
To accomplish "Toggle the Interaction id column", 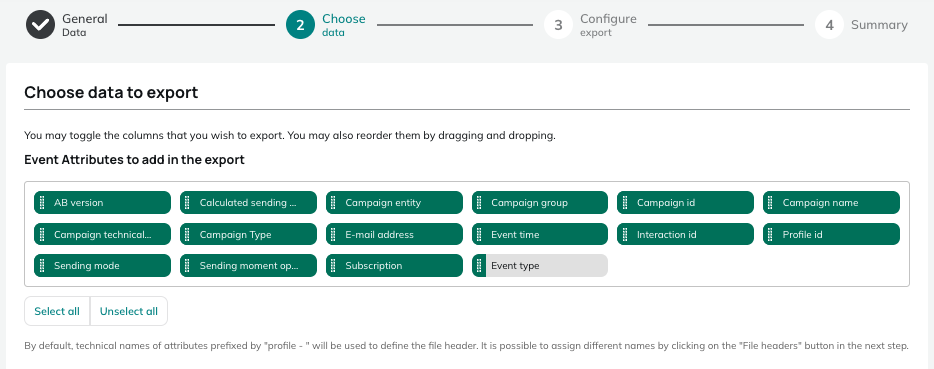I will click(686, 234).
